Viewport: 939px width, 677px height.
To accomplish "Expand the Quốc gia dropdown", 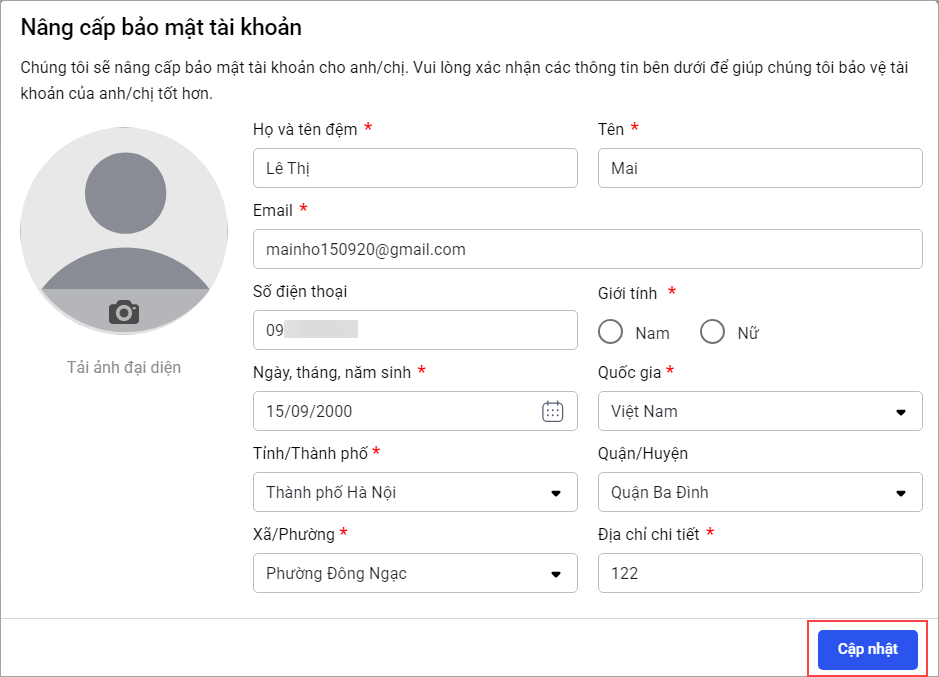I will (x=759, y=411).
